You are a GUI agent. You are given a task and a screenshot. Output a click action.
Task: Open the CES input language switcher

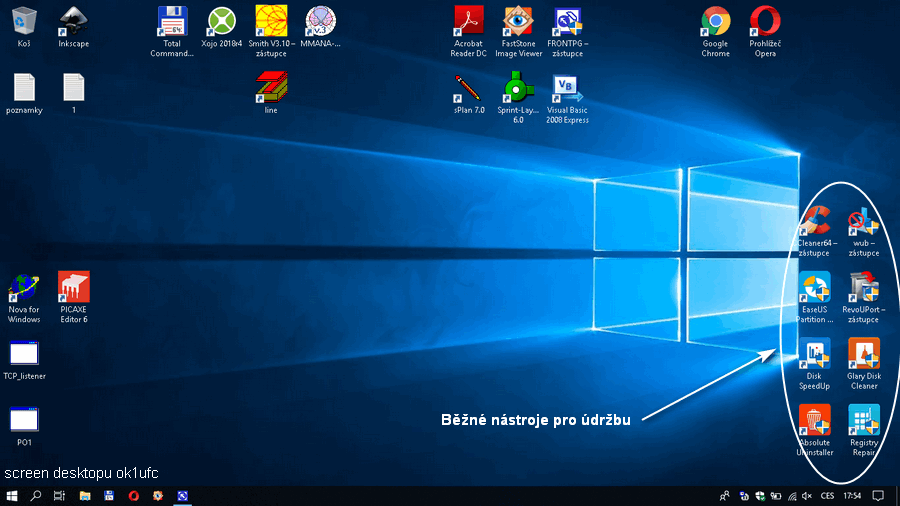pyautogui.click(x=827, y=496)
